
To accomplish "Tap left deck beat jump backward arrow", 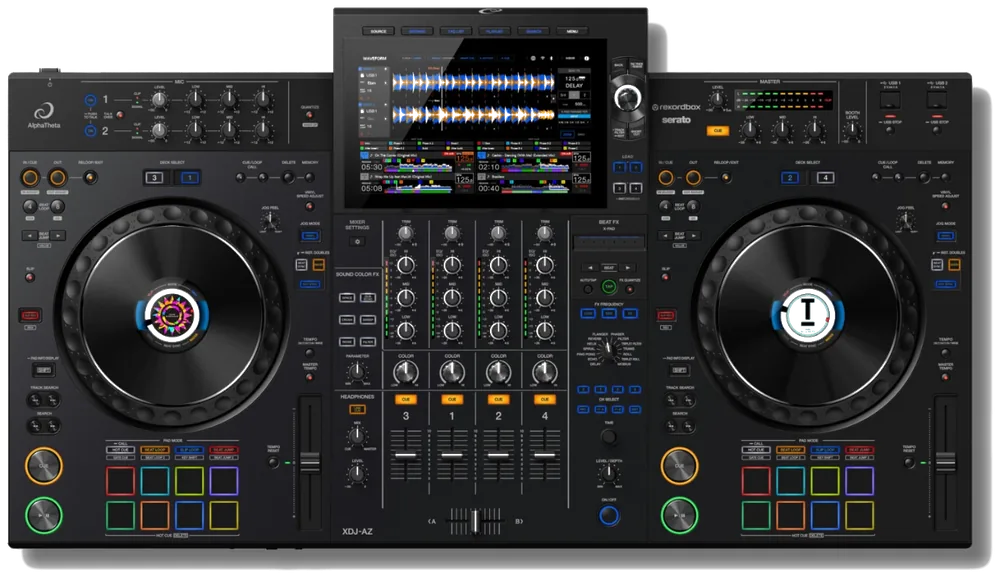I will click(29, 235).
